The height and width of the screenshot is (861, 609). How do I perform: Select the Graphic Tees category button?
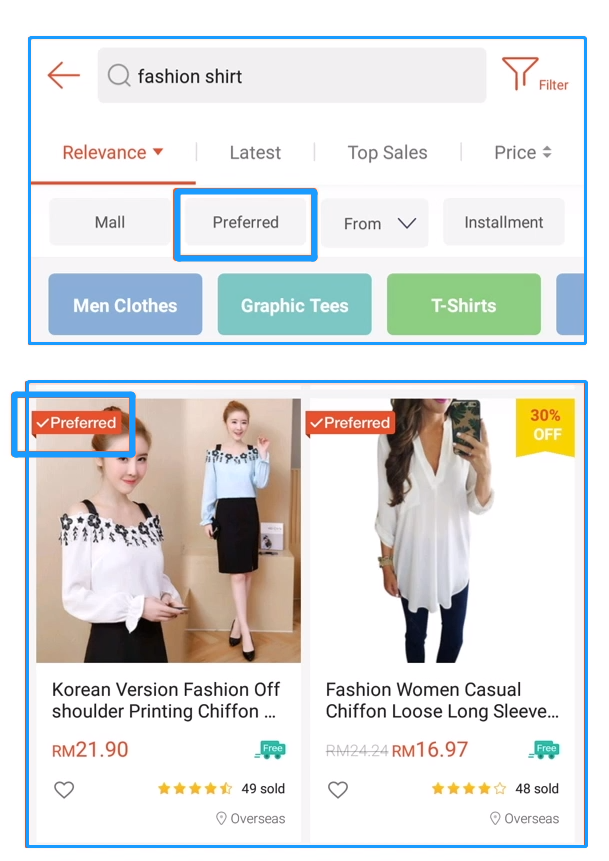pyautogui.click(x=294, y=304)
